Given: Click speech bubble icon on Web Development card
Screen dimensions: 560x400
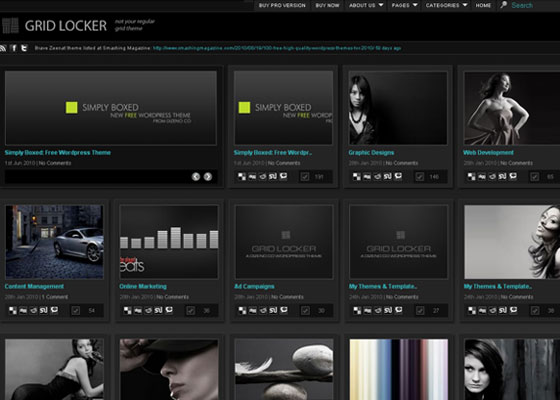Looking at the screenshot, I should click(513, 176).
